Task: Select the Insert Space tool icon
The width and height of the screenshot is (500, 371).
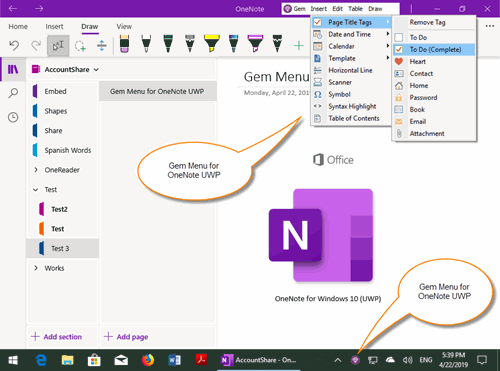Action: [x=102, y=46]
